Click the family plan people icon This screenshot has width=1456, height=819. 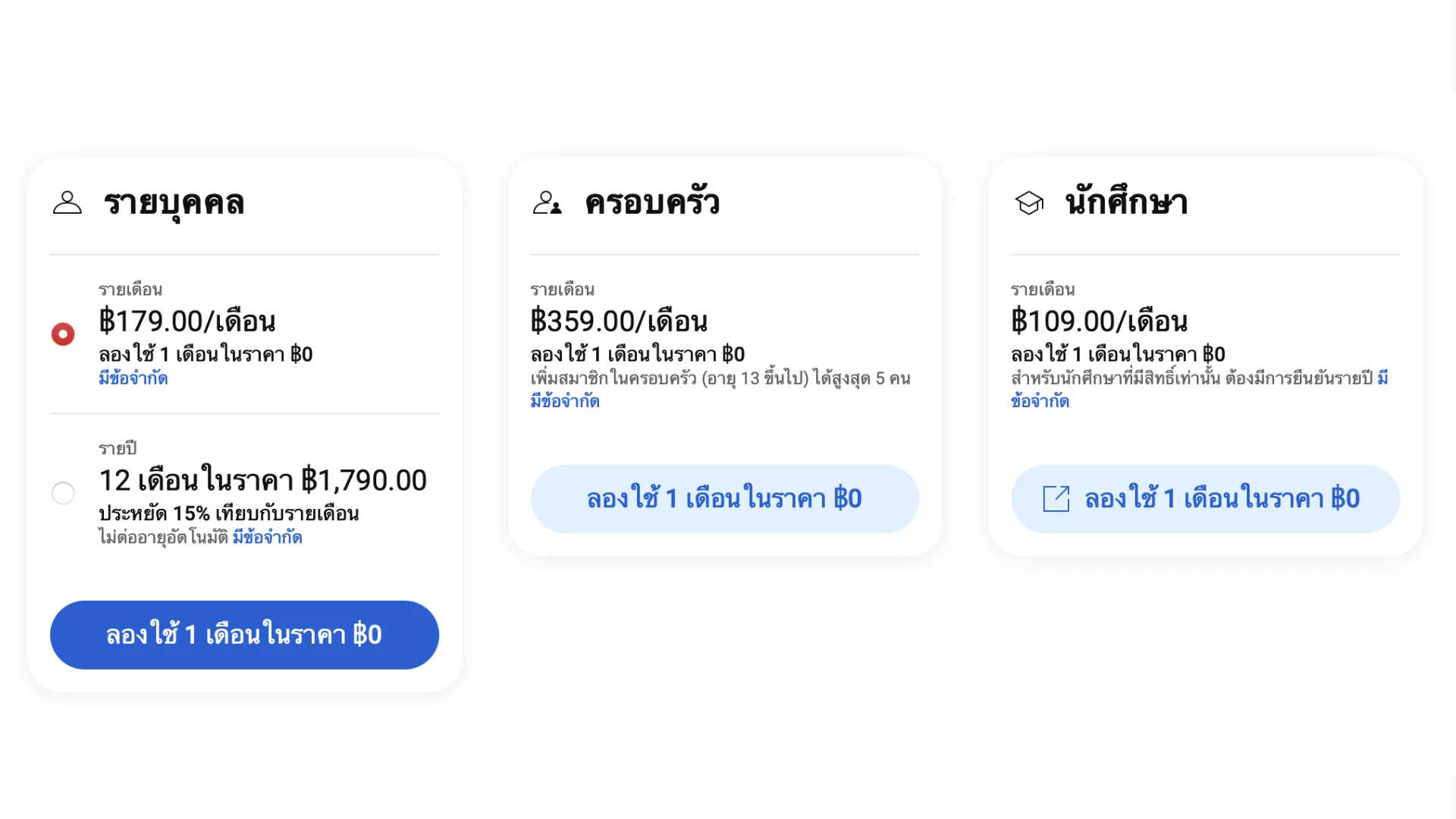pyautogui.click(x=547, y=202)
